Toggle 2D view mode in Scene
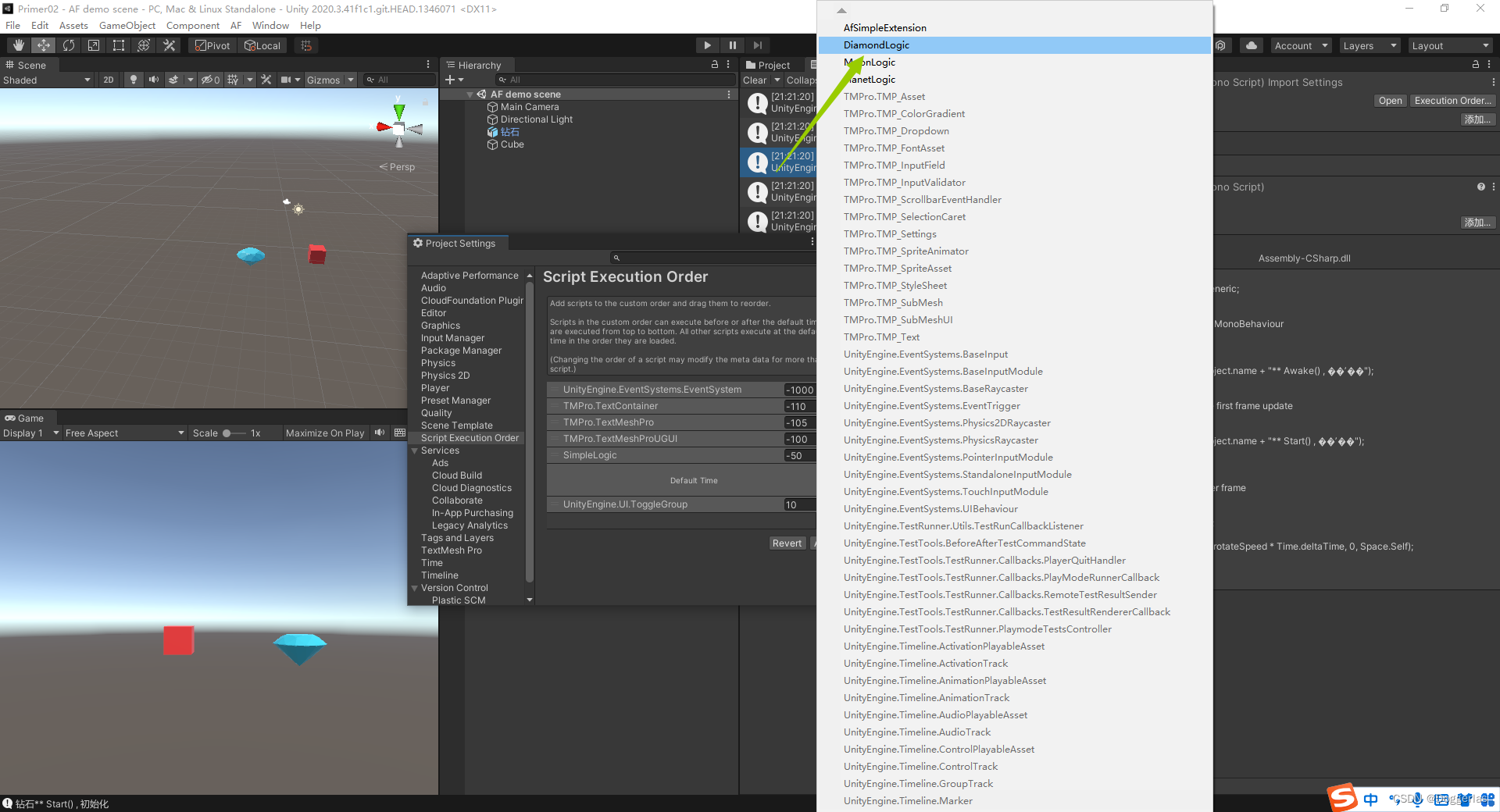Screen dimensions: 1500x812 109,80
